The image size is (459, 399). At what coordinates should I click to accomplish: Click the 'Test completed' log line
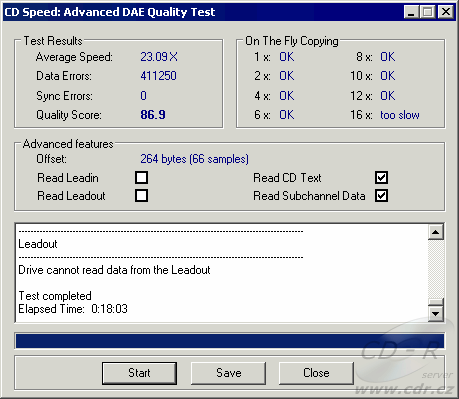(55, 296)
